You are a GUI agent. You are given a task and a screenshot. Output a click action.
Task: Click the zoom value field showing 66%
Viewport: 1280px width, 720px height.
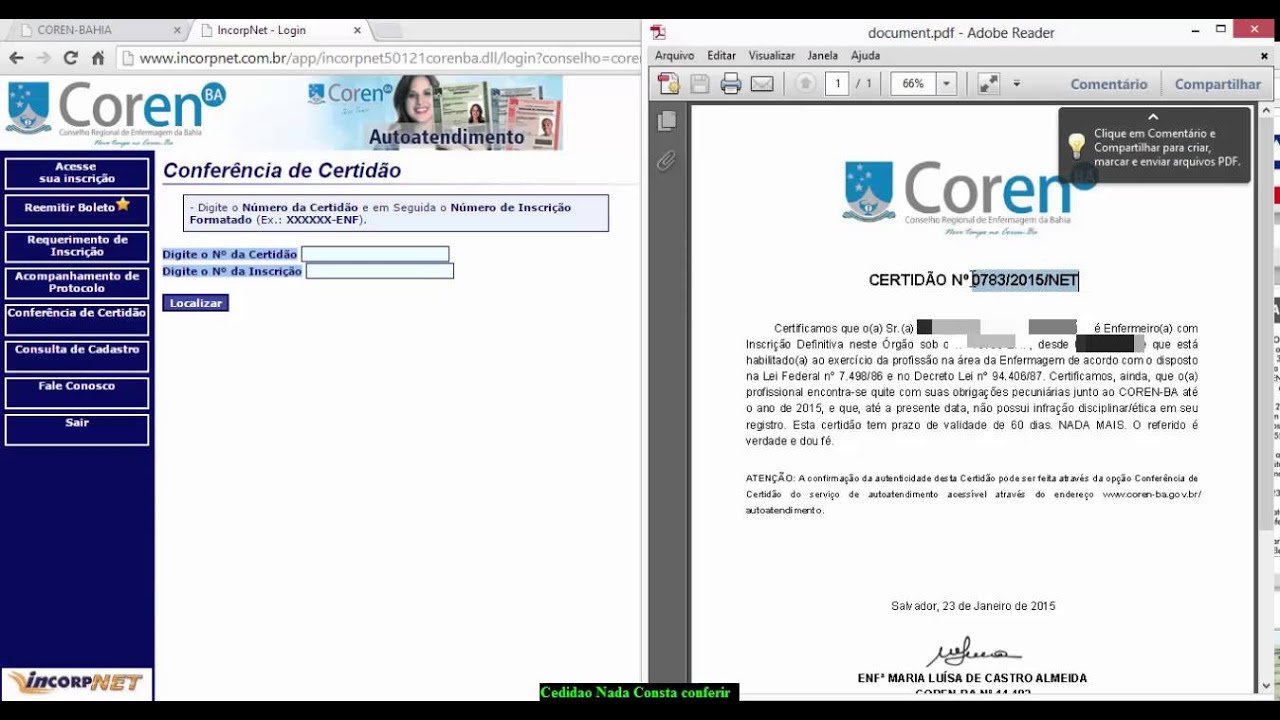pos(913,84)
